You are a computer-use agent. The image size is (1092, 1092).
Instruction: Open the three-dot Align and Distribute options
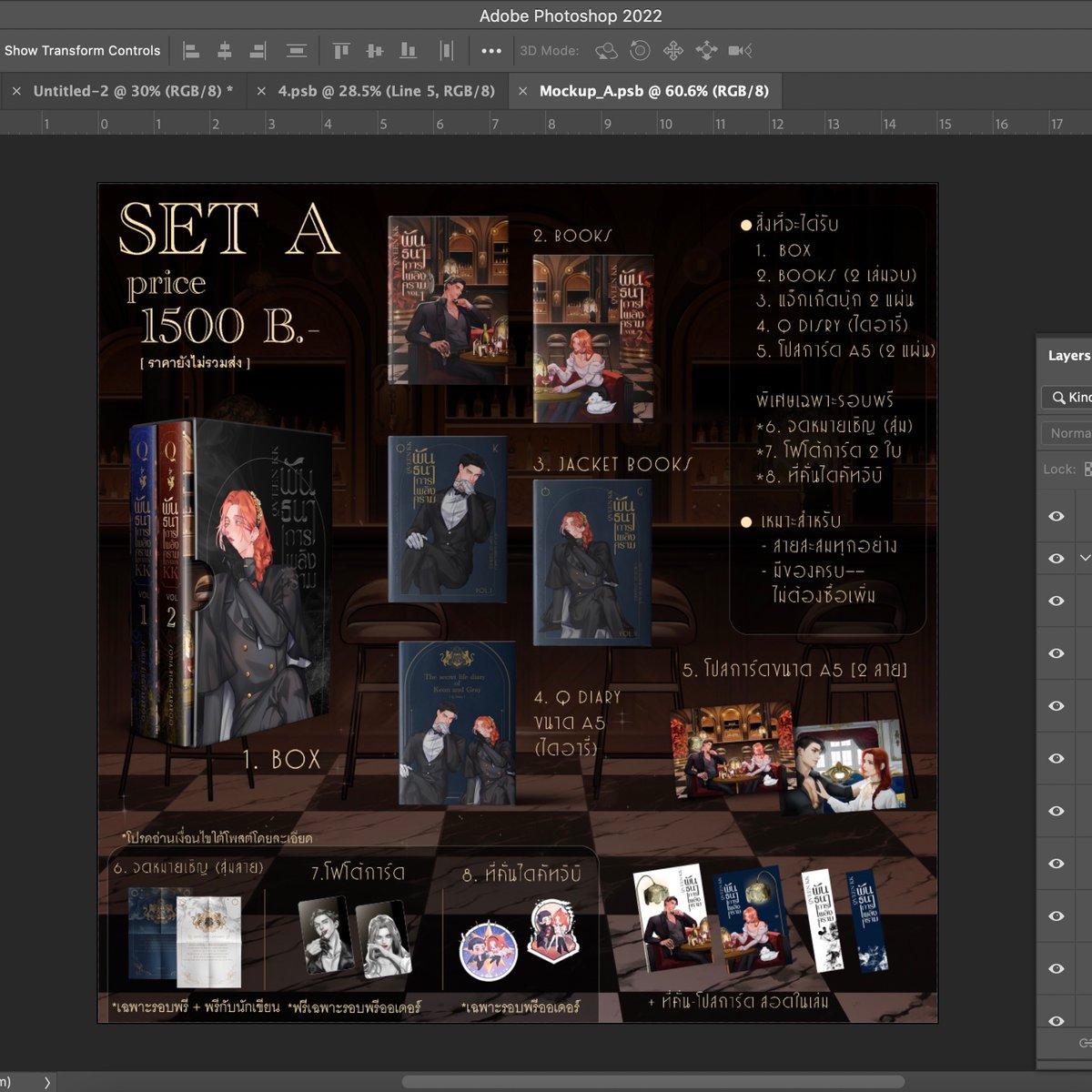[x=491, y=51]
